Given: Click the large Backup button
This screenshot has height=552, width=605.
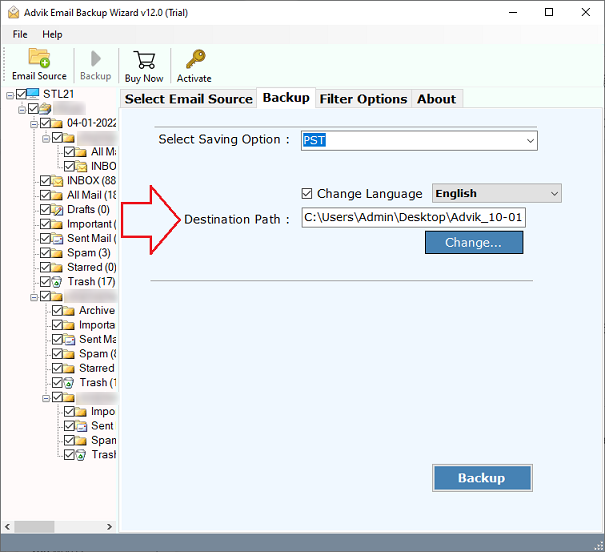Looking at the screenshot, I should [482, 478].
